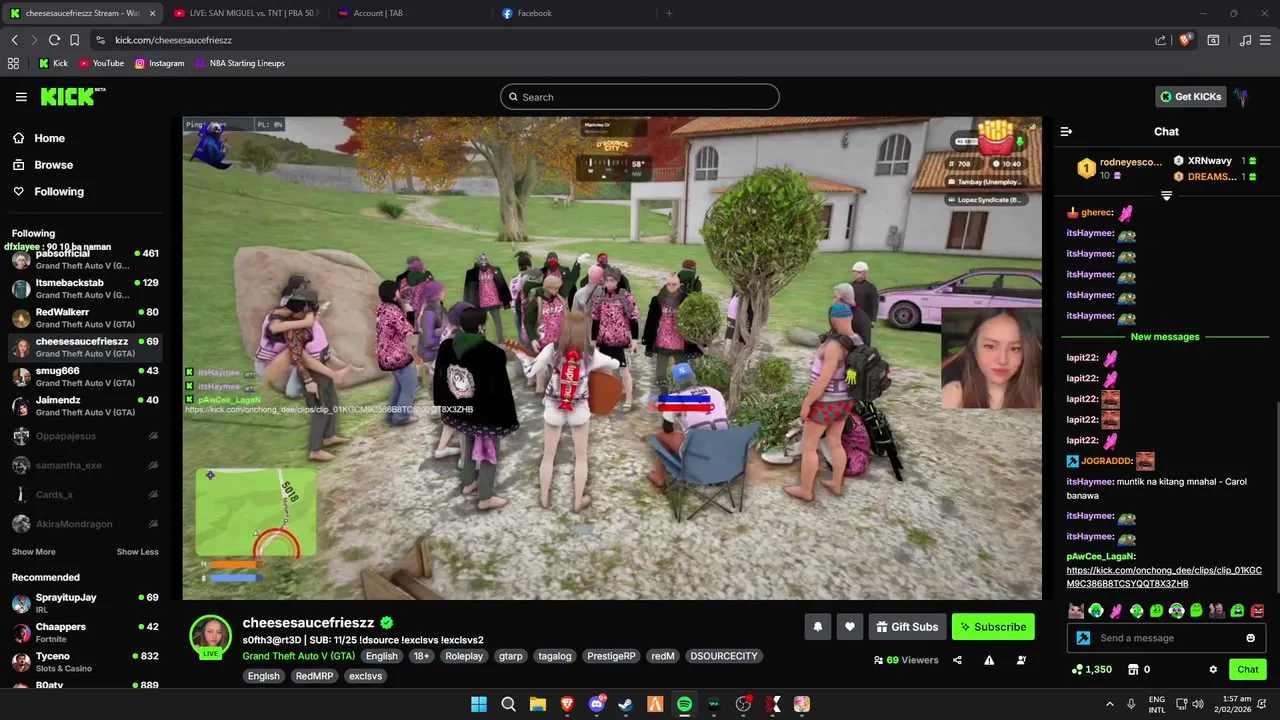This screenshot has width=1280, height=720.
Task: Open Steam from the taskbar
Action: click(626, 704)
